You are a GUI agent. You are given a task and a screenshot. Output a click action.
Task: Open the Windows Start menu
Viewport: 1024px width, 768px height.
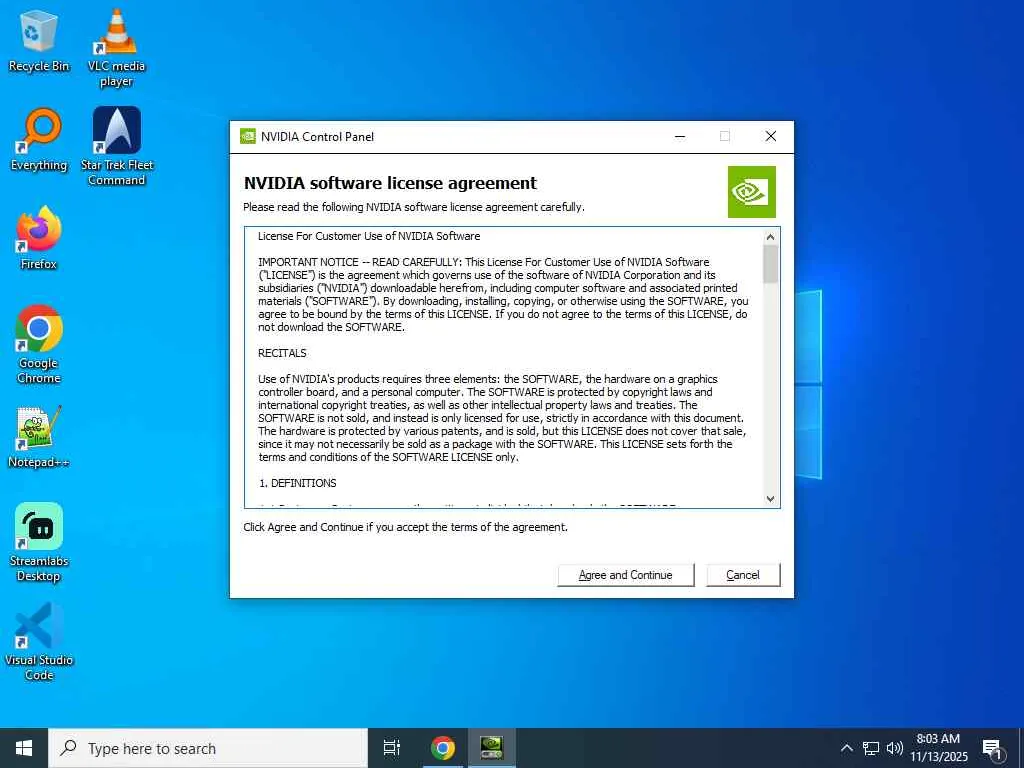24,748
